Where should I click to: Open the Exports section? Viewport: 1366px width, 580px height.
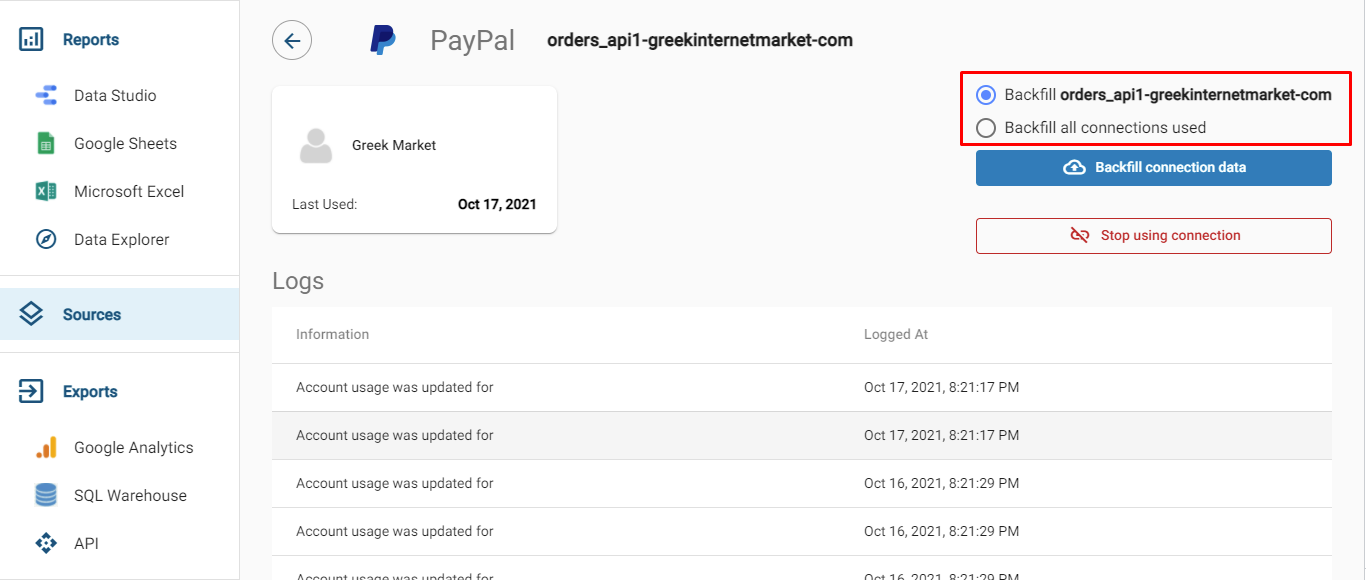click(90, 392)
